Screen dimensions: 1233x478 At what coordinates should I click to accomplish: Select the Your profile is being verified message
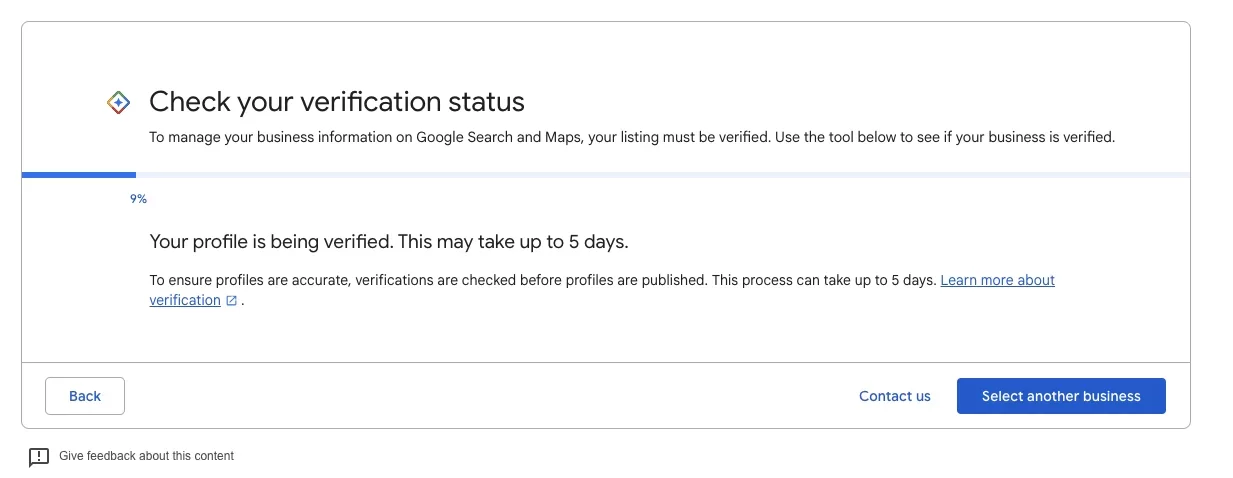click(388, 242)
